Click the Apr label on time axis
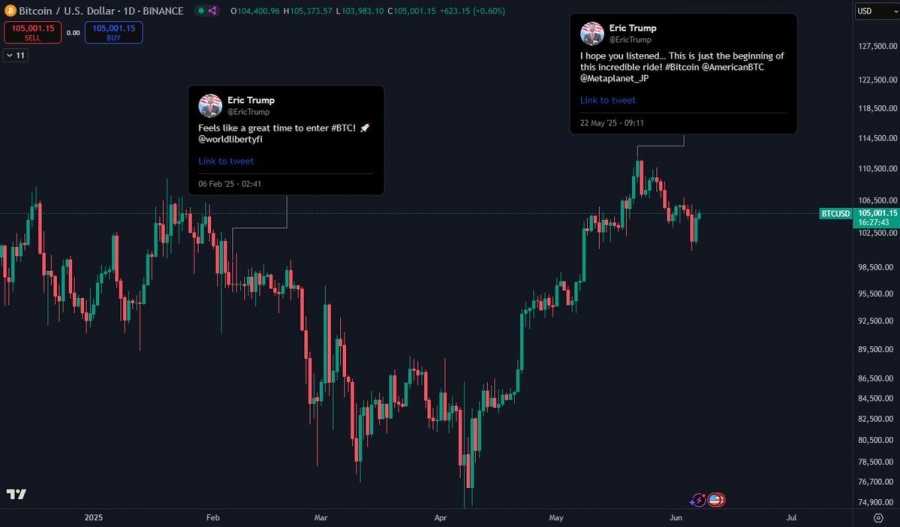 pyautogui.click(x=440, y=517)
